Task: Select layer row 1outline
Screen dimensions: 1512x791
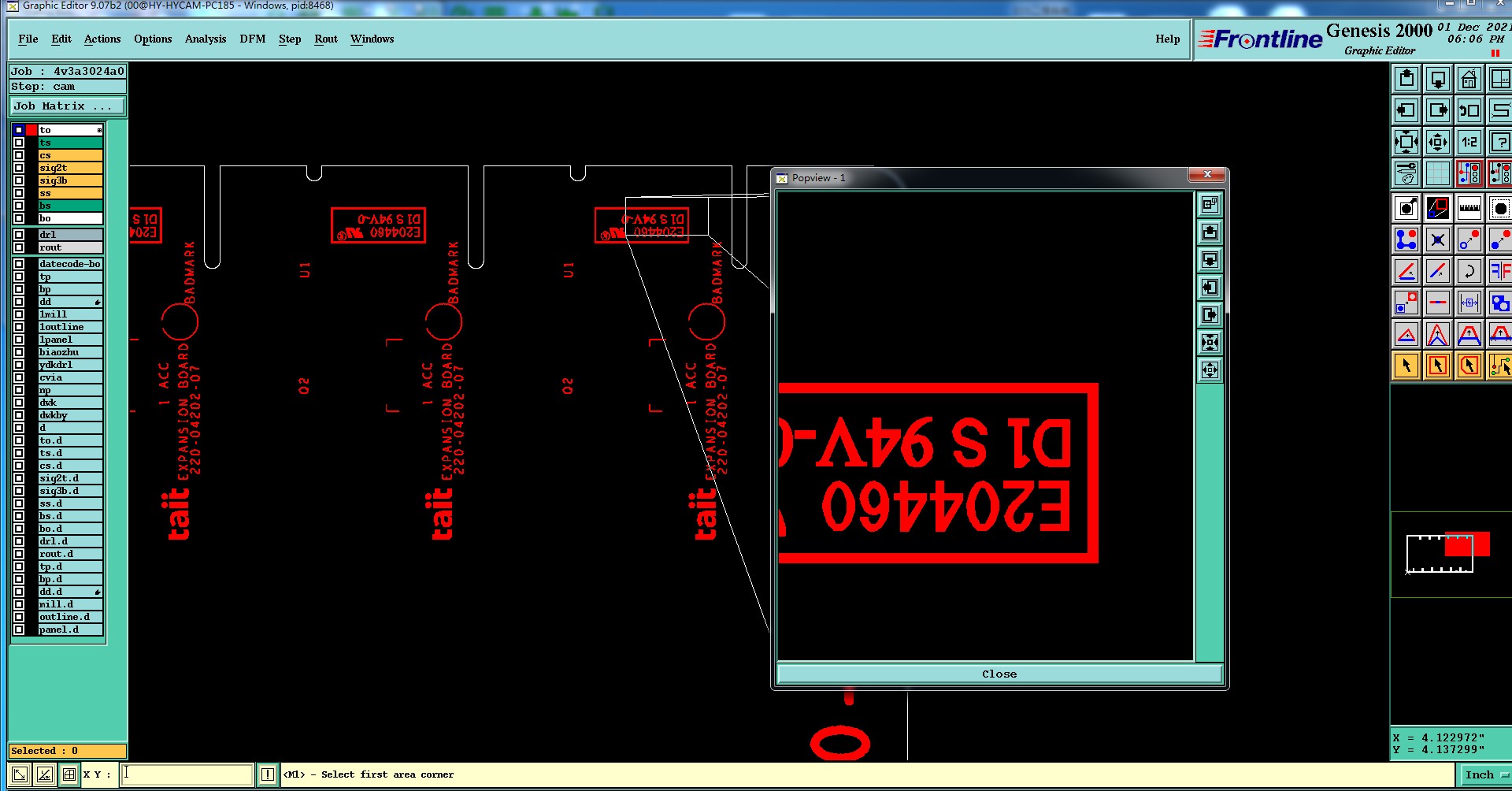Action: tap(71, 327)
